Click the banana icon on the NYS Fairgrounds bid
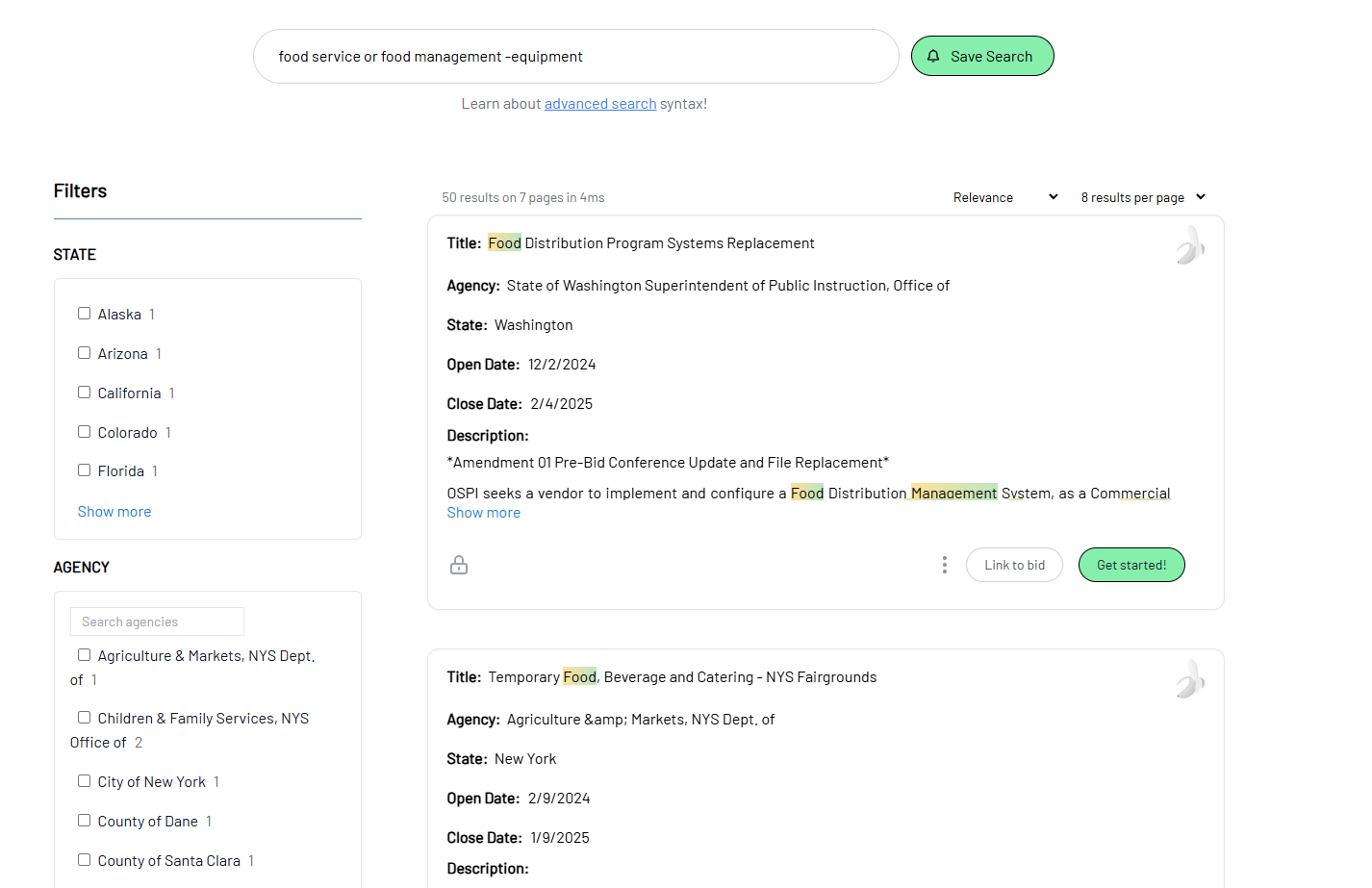1372x888 pixels. [1190, 679]
